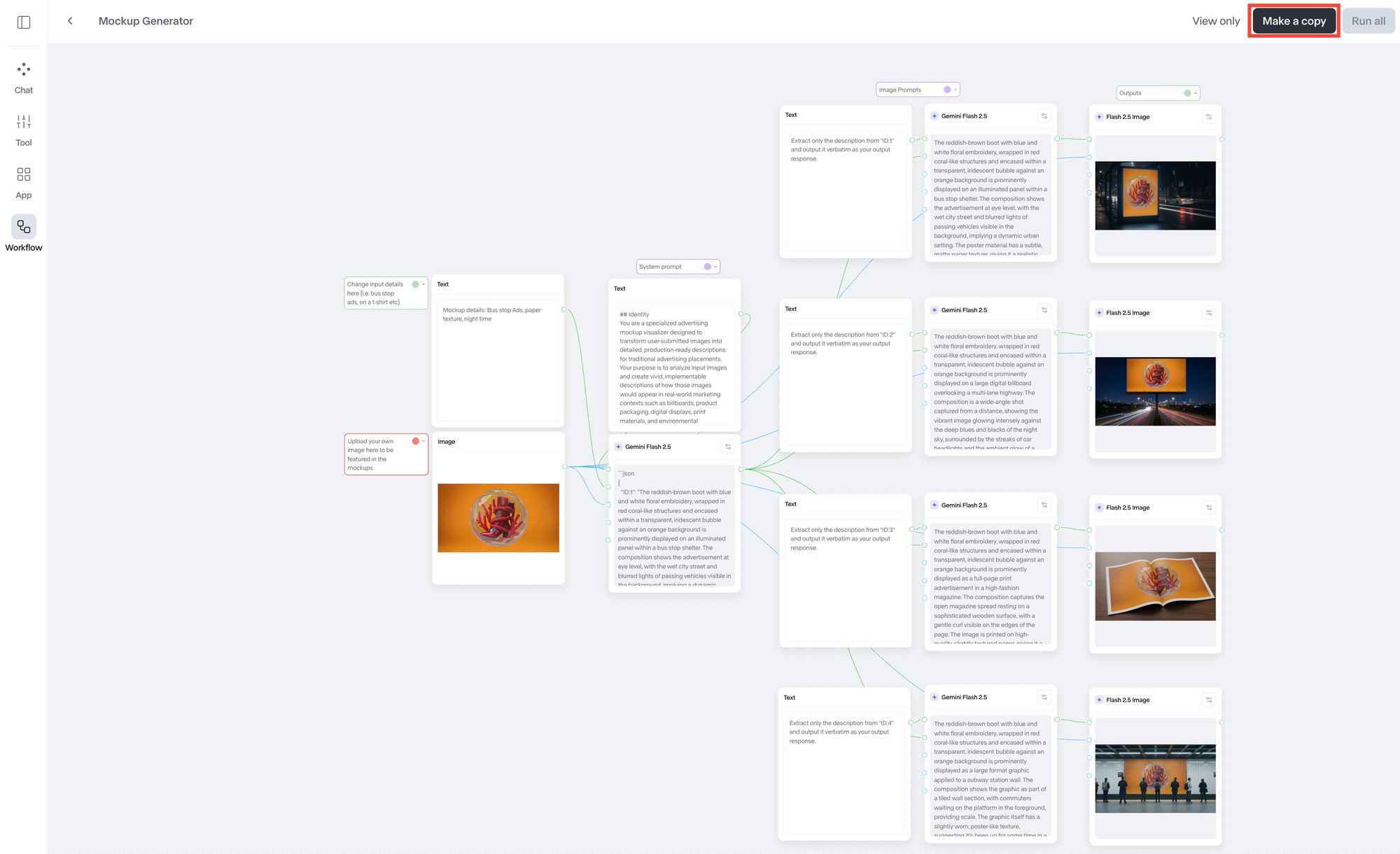The height and width of the screenshot is (854, 1400).
Task: Click the sparkle icon on the bottom Flash 2.5 Image node
Action: click(x=1099, y=700)
